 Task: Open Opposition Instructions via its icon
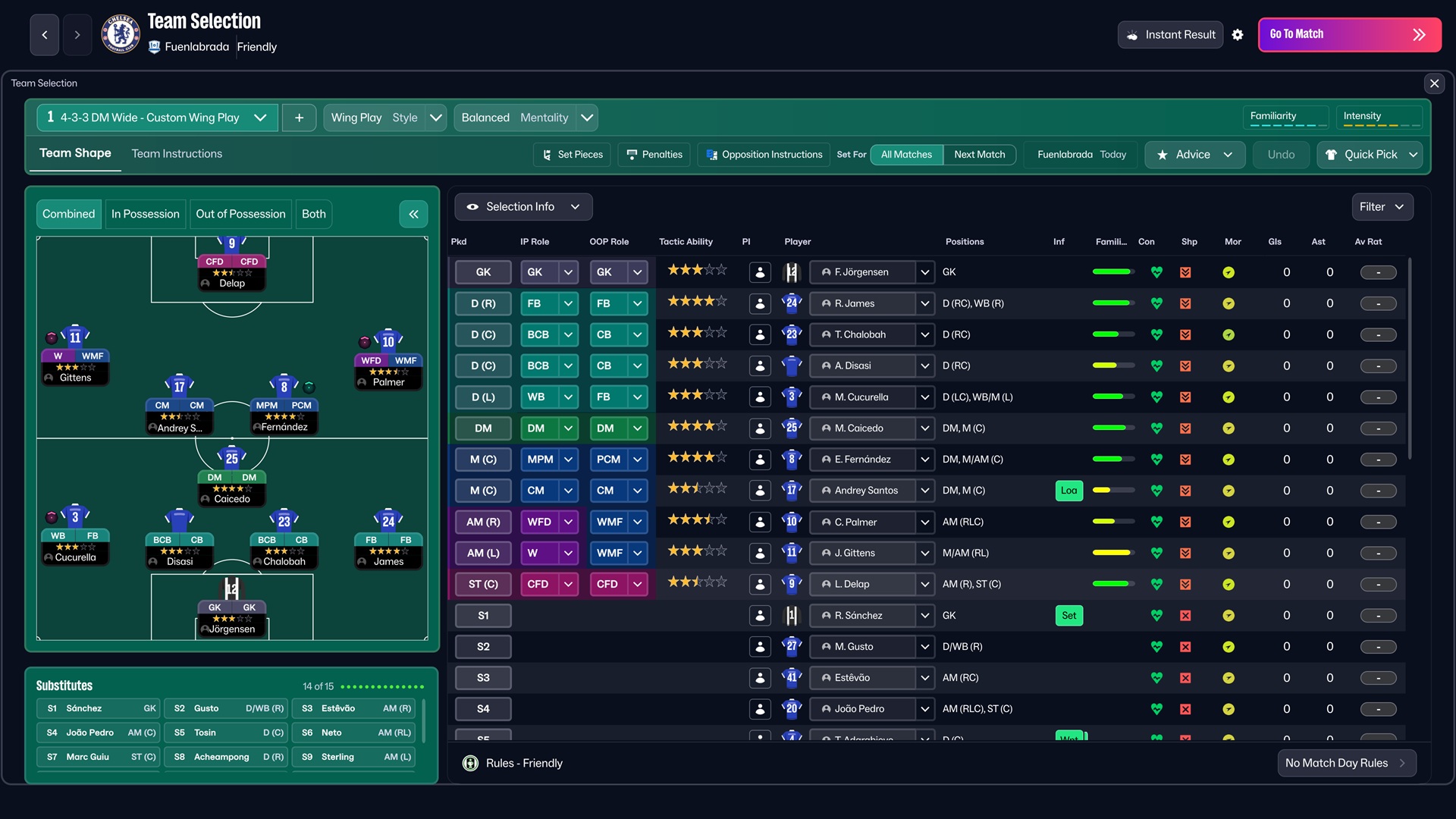click(x=712, y=154)
